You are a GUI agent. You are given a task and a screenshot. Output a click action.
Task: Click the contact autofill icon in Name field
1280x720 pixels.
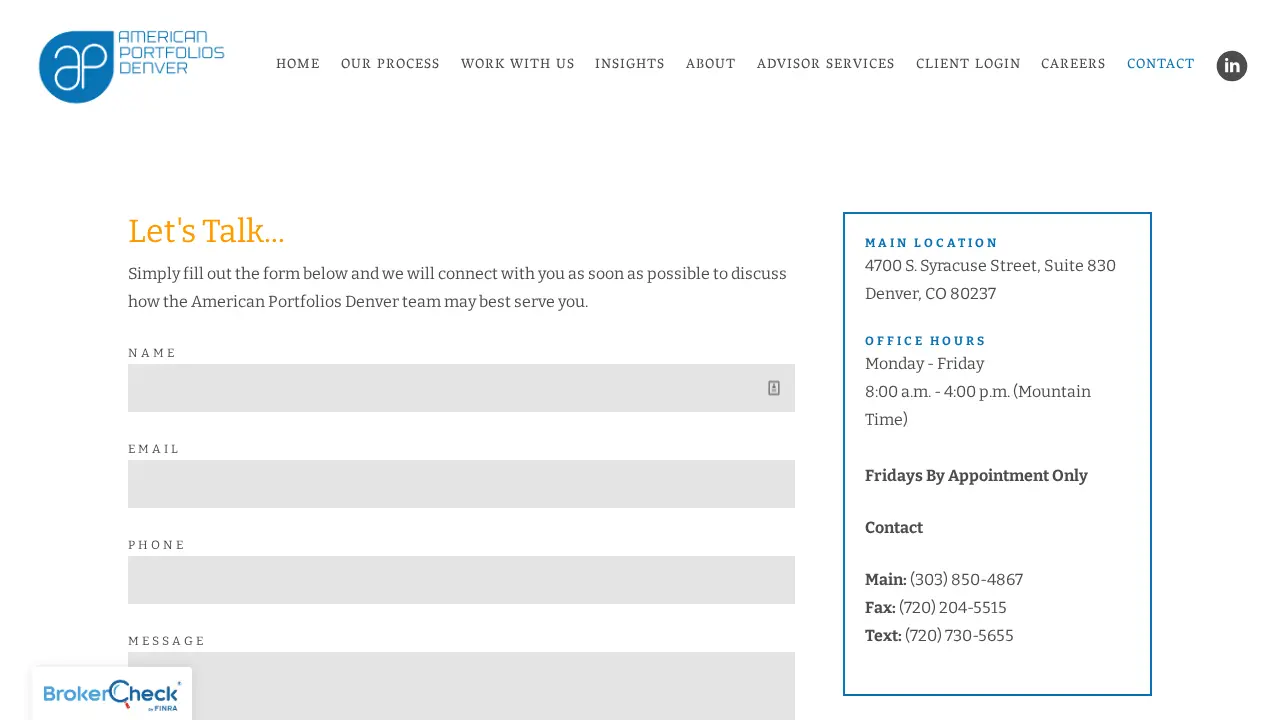click(x=774, y=388)
